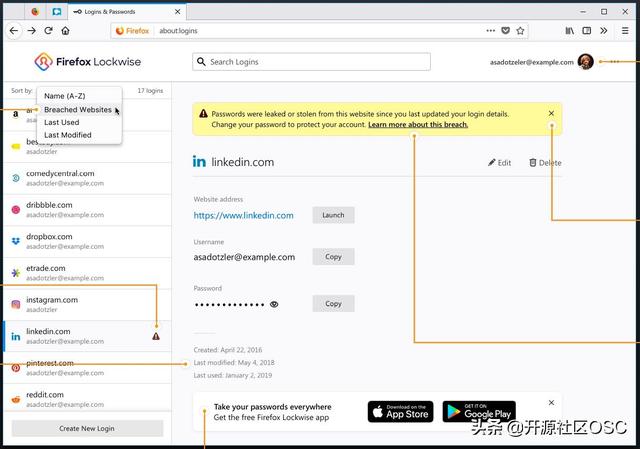
Task: Switch to the first pinned browser tab
Action: 35,12
